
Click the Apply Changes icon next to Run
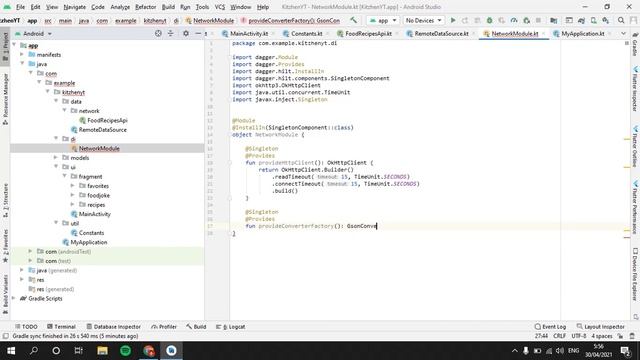click(465, 20)
